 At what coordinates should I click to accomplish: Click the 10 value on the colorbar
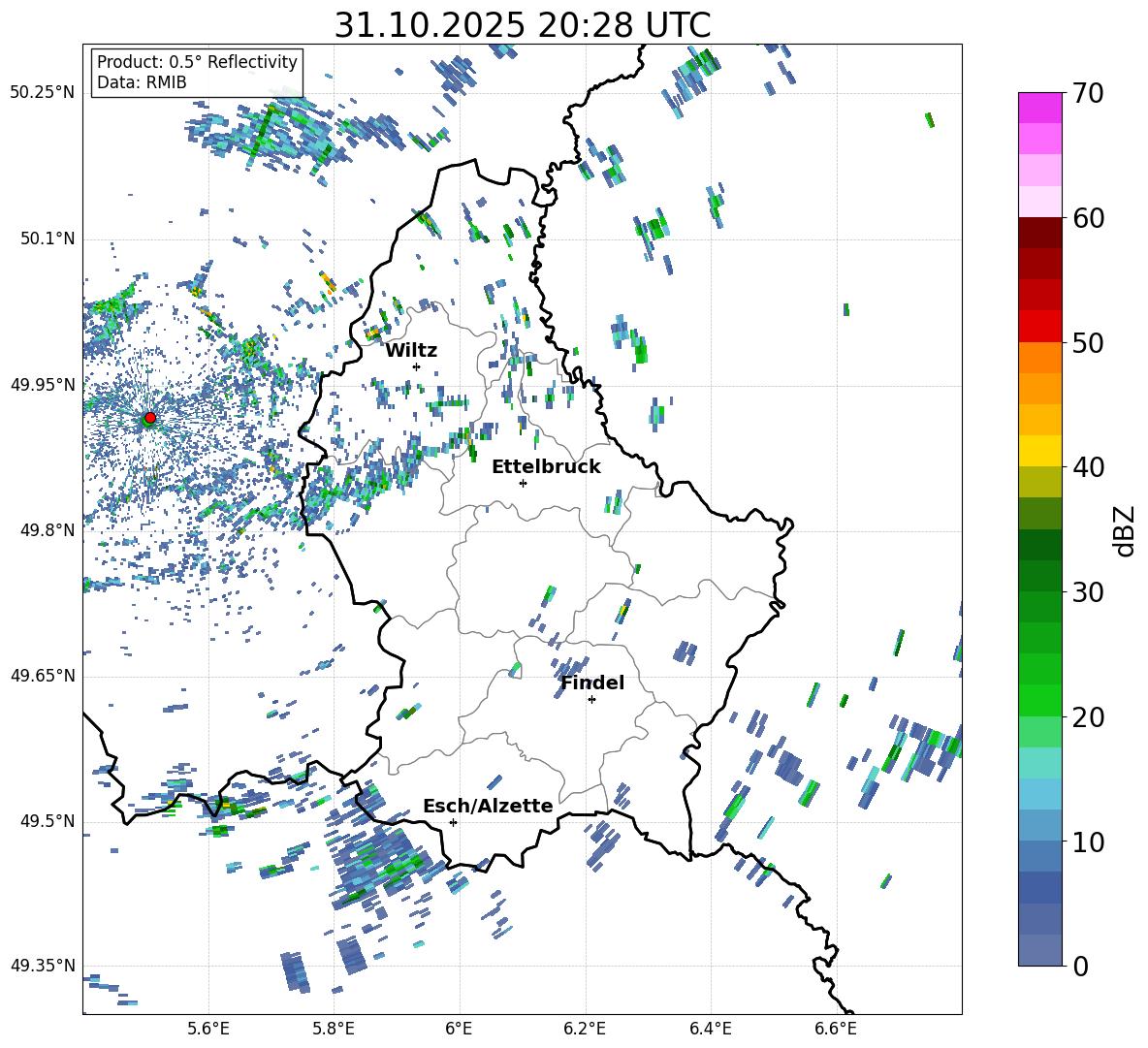click(x=1088, y=842)
